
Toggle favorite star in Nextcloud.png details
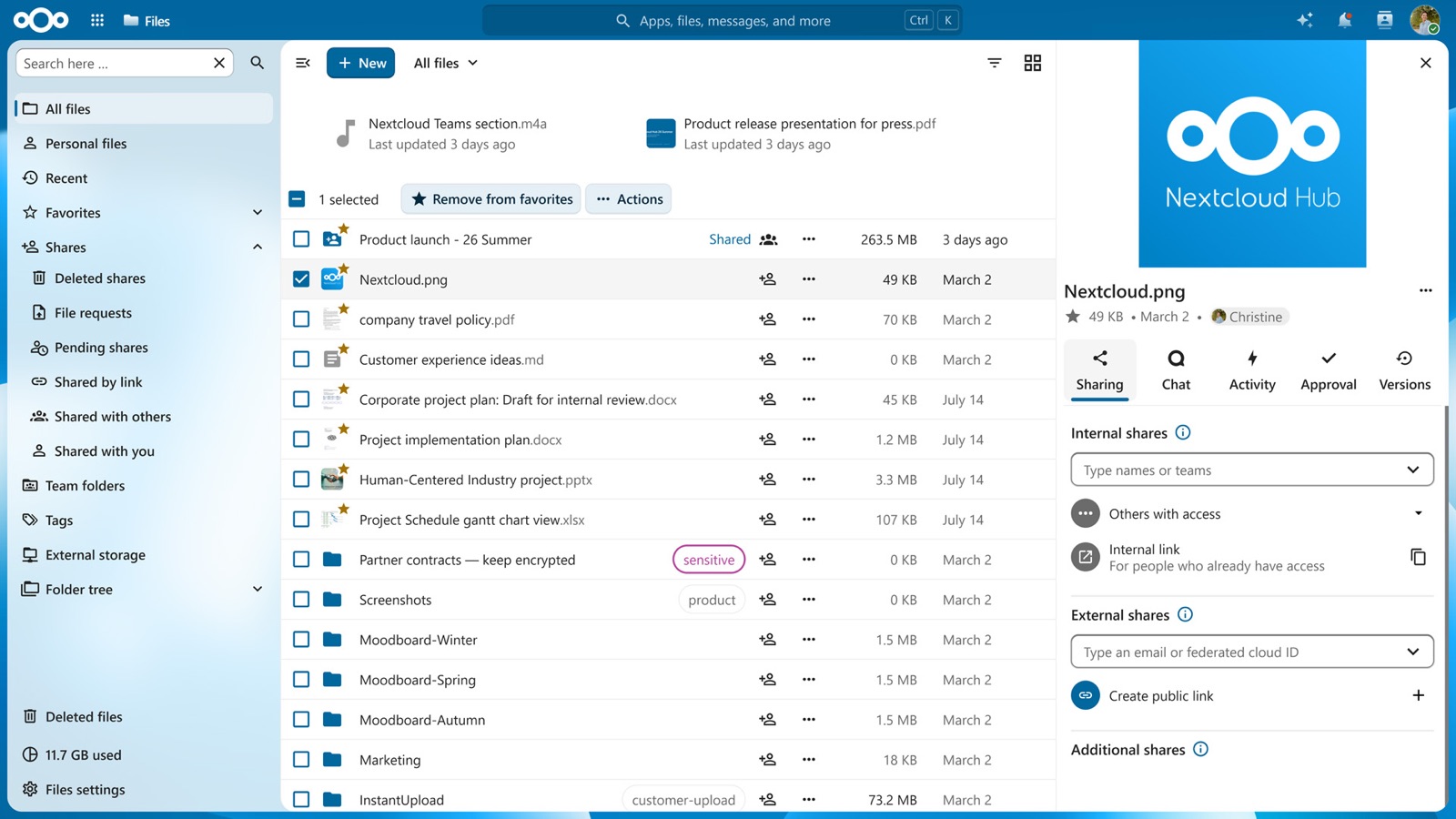click(x=1073, y=317)
